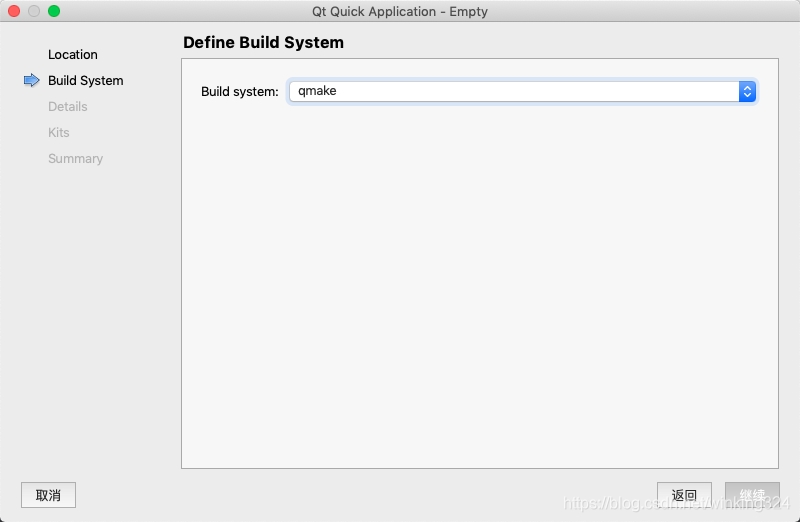This screenshot has width=800, height=522.
Task: Click the Define Build System heading
Action: click(x=263, y=42)
